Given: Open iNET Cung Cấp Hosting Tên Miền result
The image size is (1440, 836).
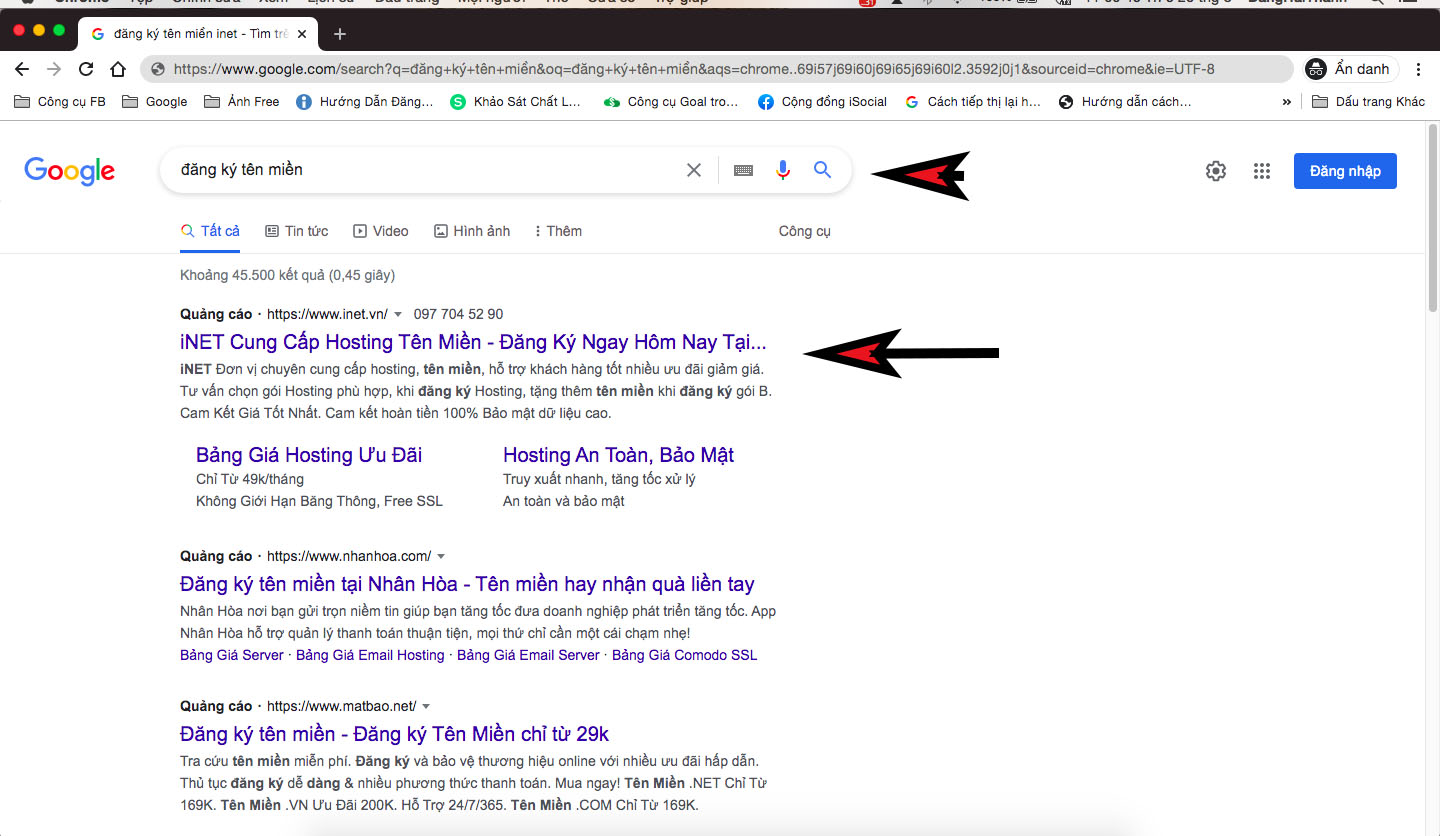Looking at the screenshot, I should click(473, 342).
